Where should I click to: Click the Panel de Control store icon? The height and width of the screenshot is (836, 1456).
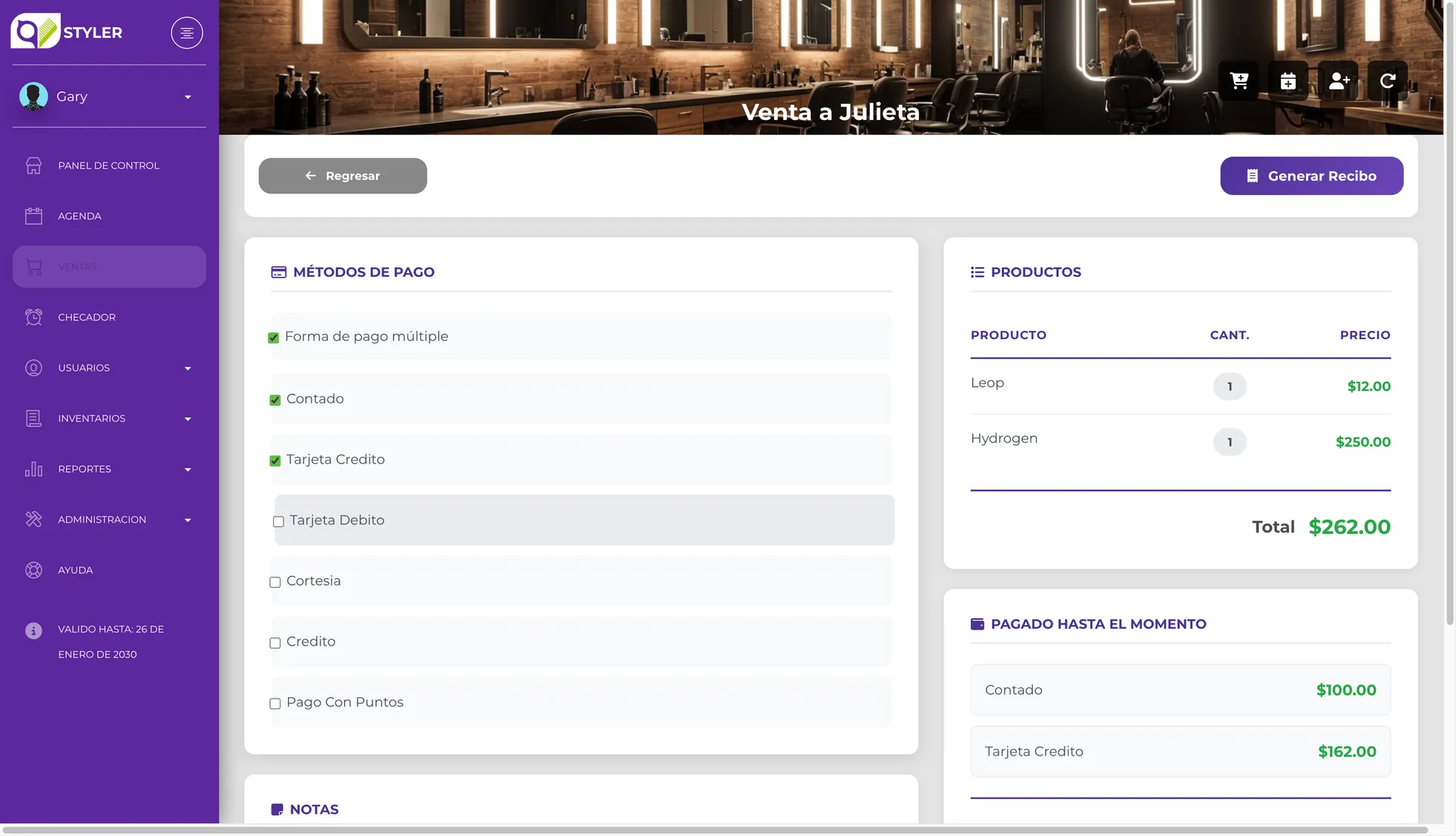tap(33, 165)
